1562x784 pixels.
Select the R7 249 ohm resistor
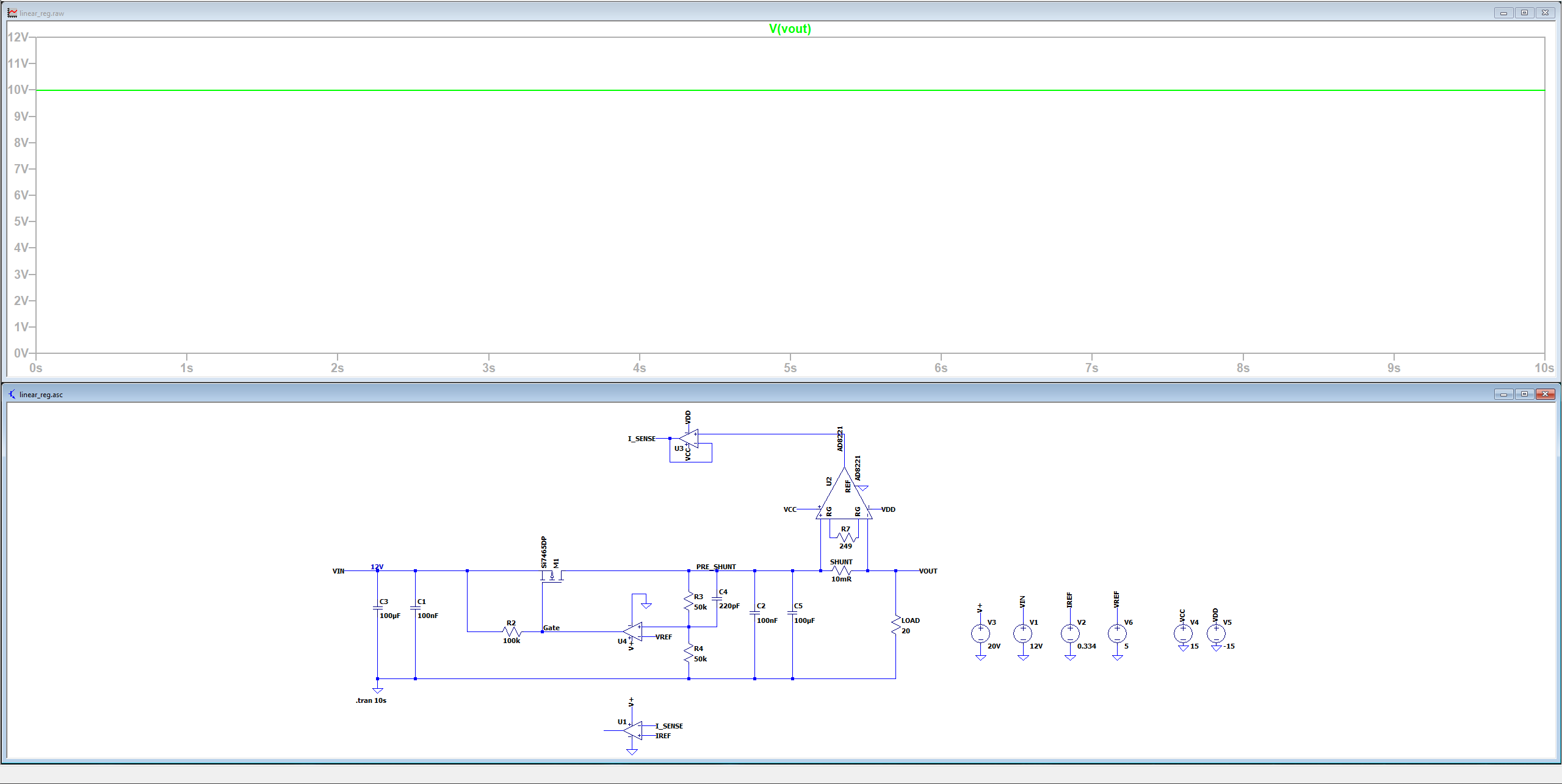tap(846, 537)
